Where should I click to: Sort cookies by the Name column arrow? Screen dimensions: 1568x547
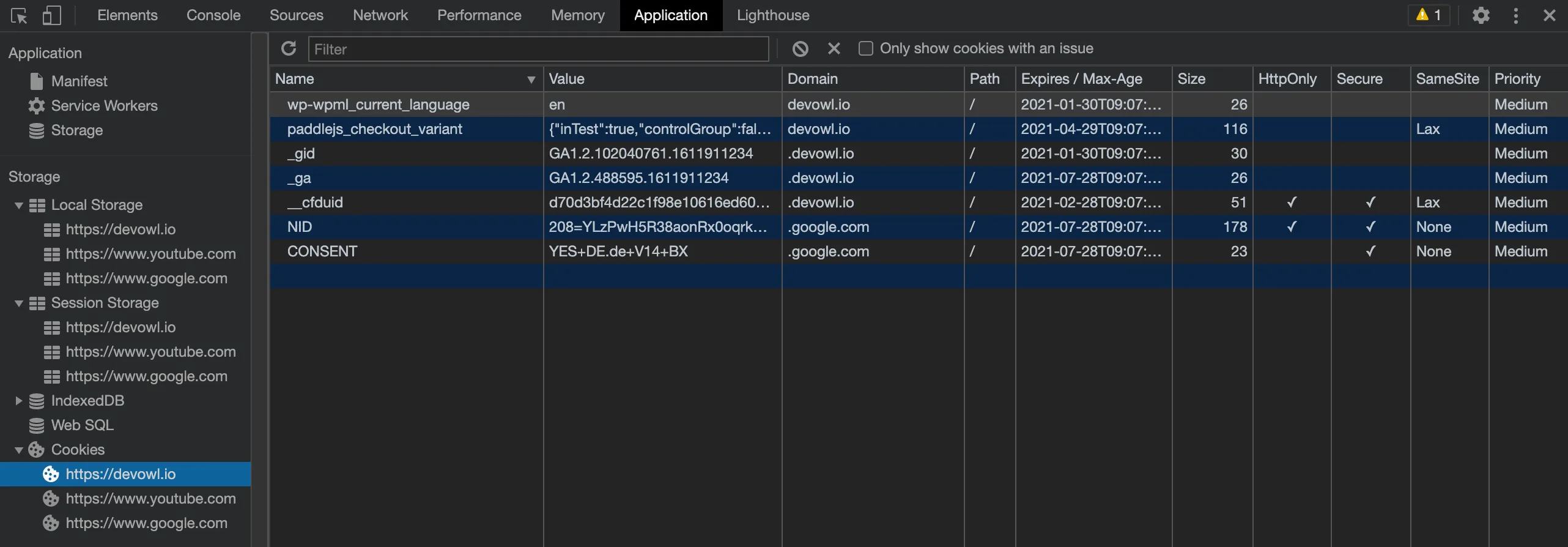[531, 80]
